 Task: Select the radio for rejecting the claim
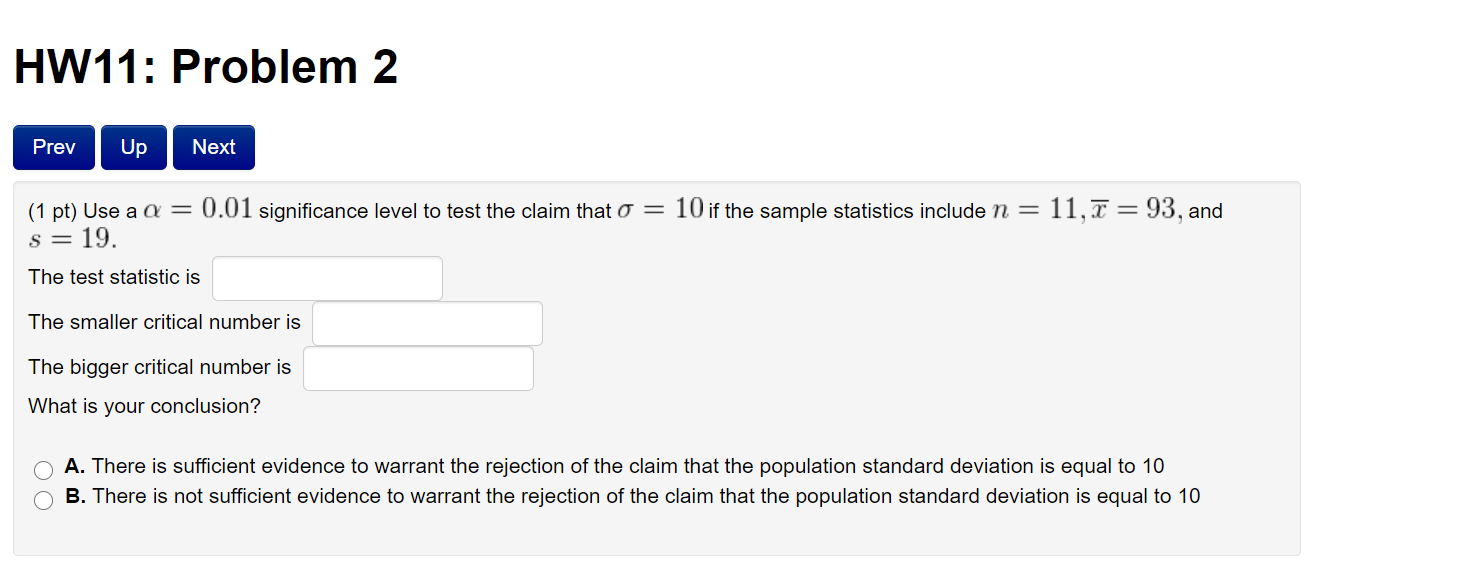(43, 469)
